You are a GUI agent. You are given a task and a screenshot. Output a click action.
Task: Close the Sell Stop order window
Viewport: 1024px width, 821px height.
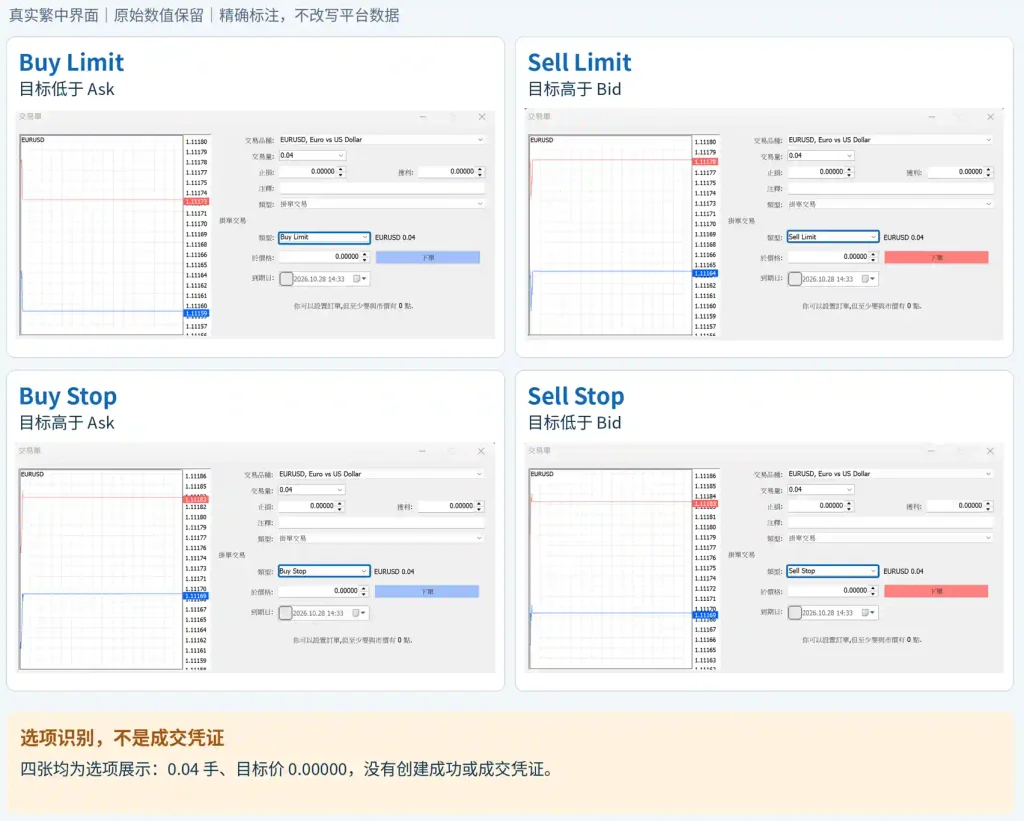click(x=990, y=451)
